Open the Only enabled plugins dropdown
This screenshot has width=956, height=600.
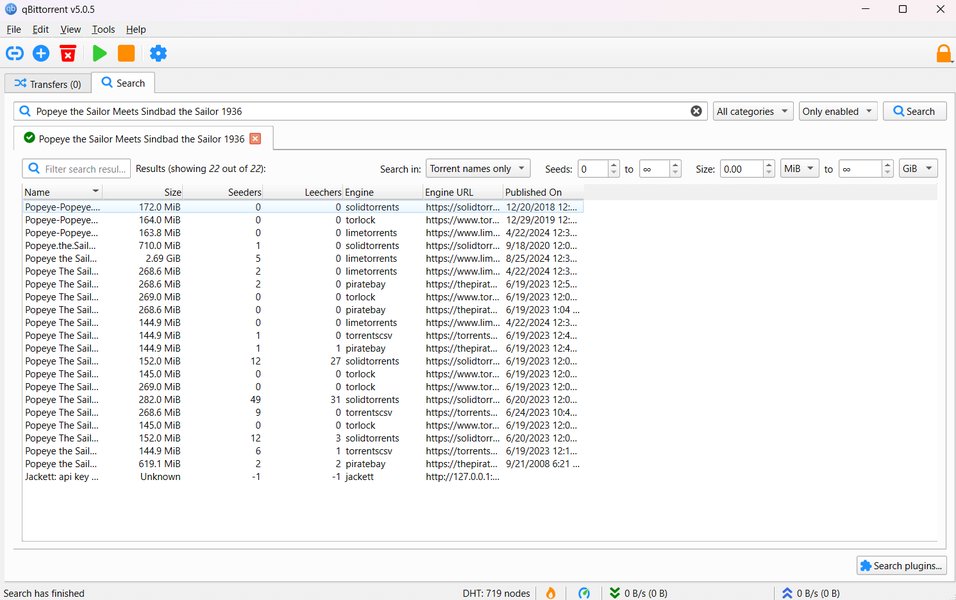tap(838, 111)
